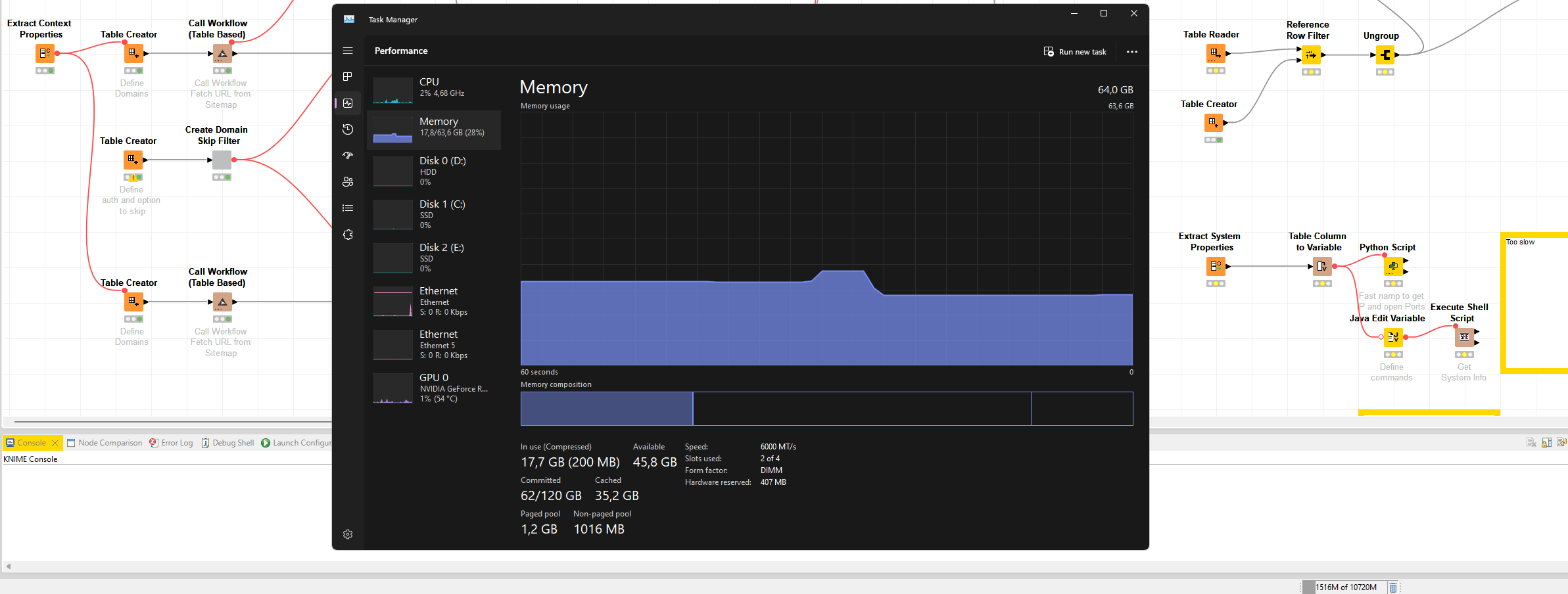Select Disk 0 (D:) performance entry
Viewport: 1568px width, 594px height.
click(434, 171)
